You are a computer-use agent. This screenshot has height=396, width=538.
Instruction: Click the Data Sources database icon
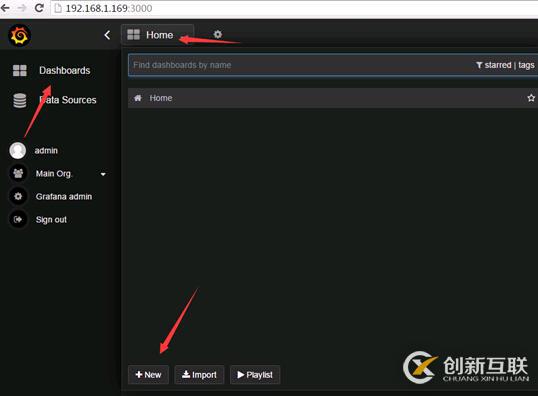coord(20,100)
